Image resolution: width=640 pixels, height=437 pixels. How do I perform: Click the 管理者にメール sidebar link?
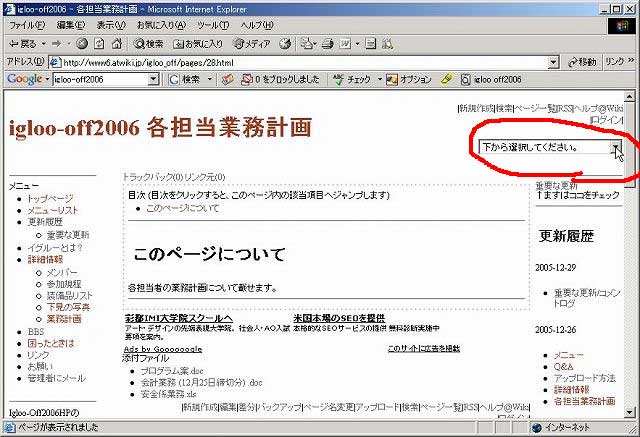click(x=57, y=379)
